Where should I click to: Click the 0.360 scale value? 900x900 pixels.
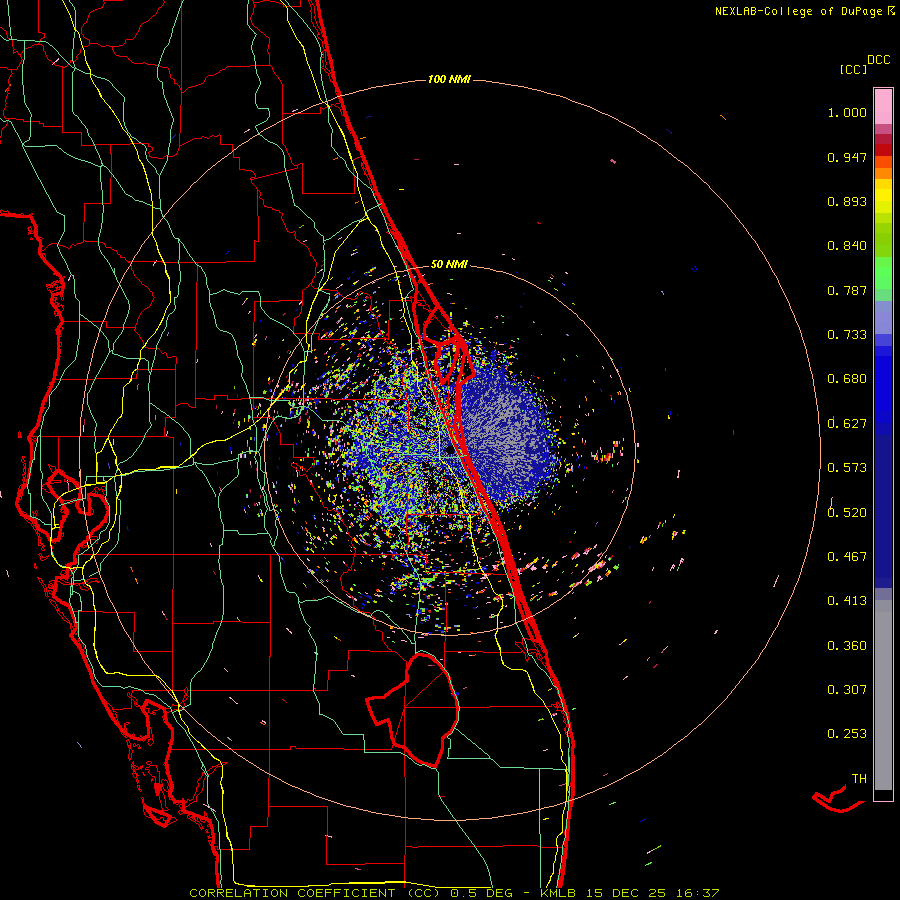847,646
